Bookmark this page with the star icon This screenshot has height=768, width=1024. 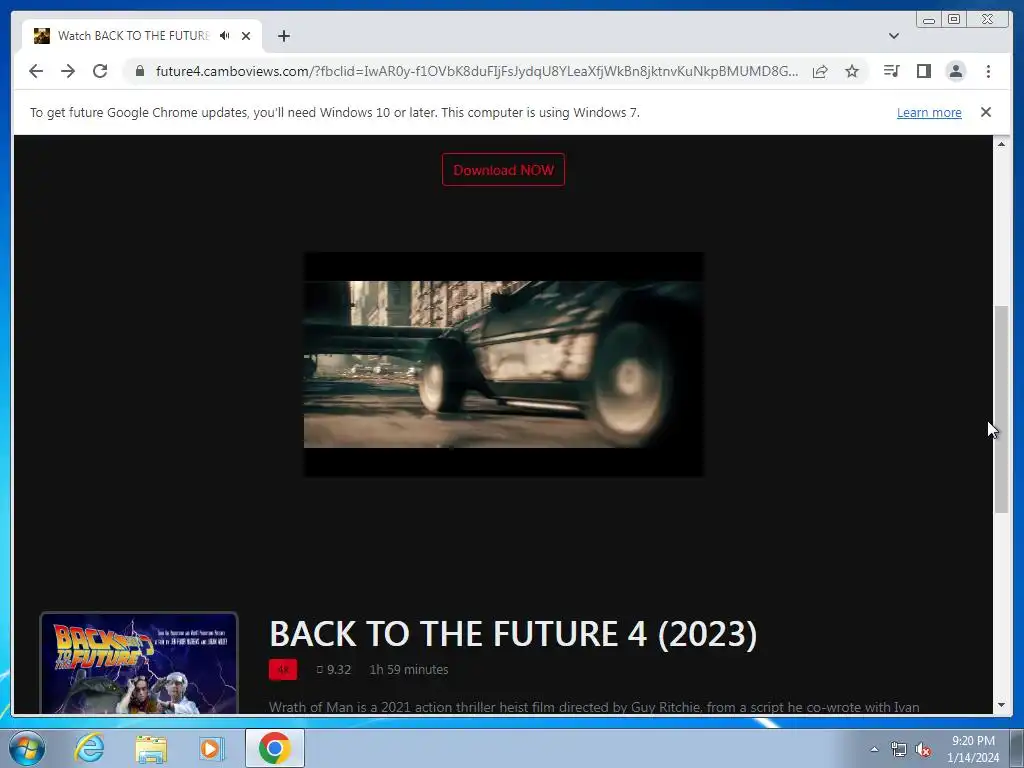[852, 71]
